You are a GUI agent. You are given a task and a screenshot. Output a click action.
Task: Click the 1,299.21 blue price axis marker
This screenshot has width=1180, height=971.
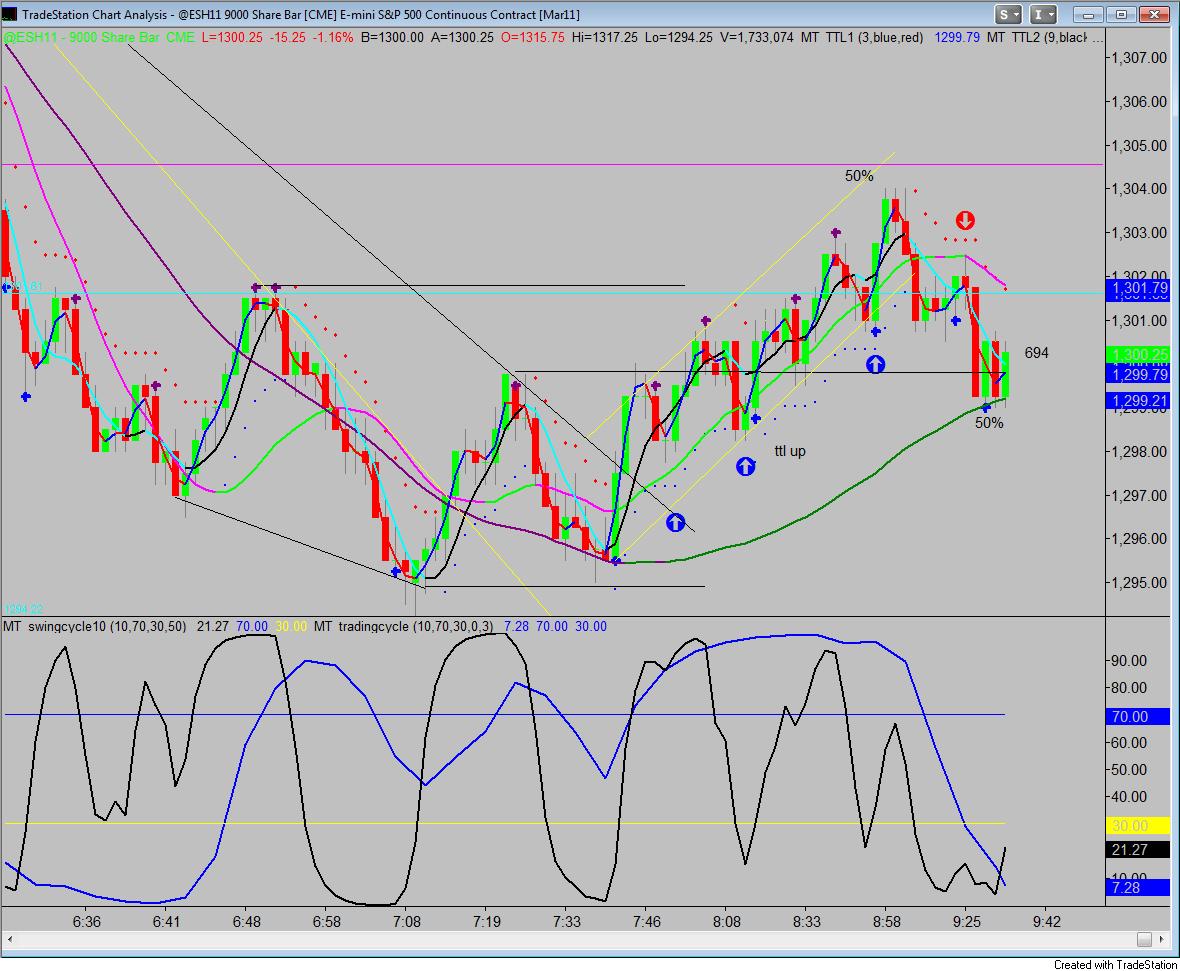coord(1137,401)
